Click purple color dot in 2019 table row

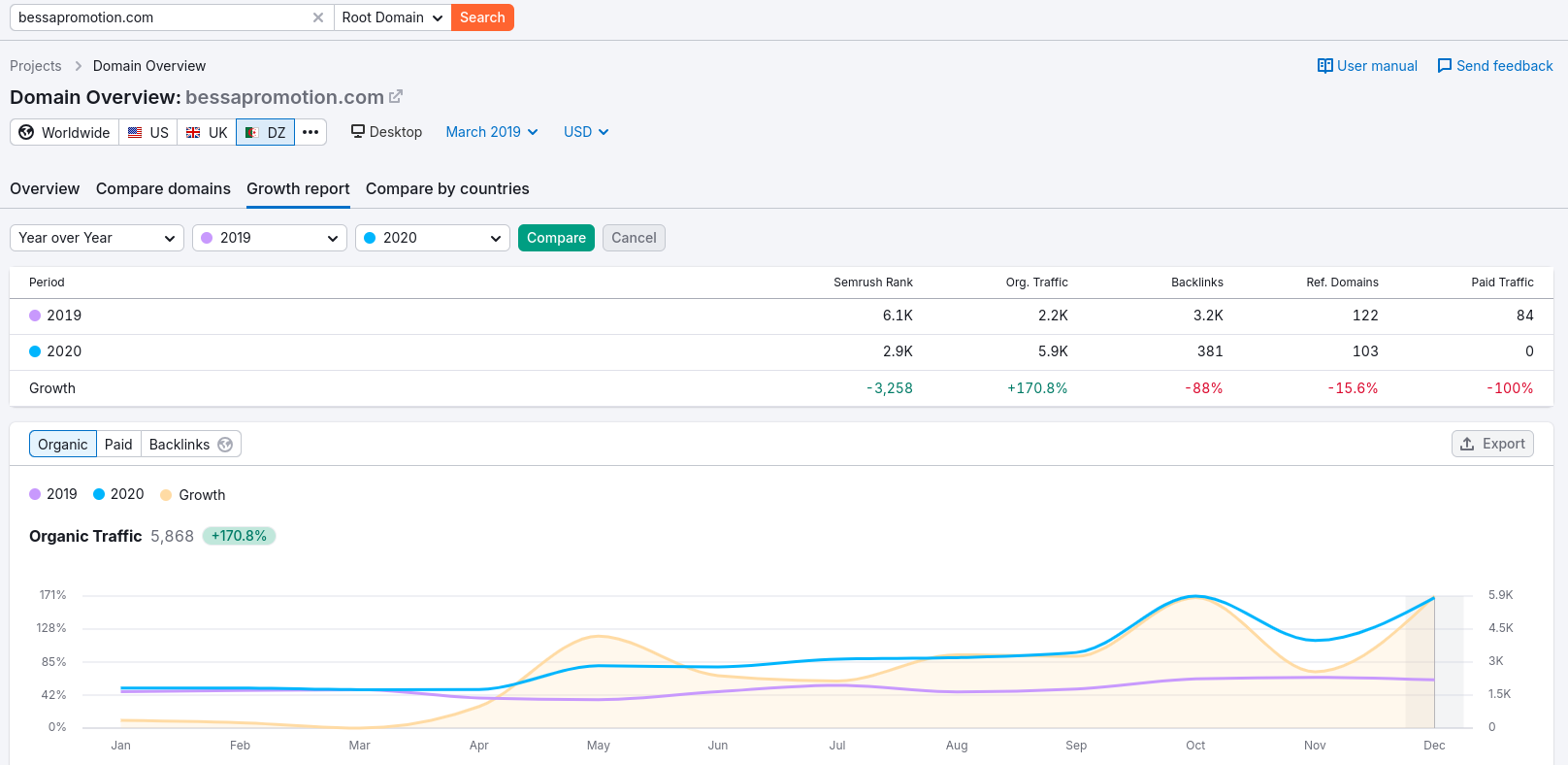click(35, 316)
